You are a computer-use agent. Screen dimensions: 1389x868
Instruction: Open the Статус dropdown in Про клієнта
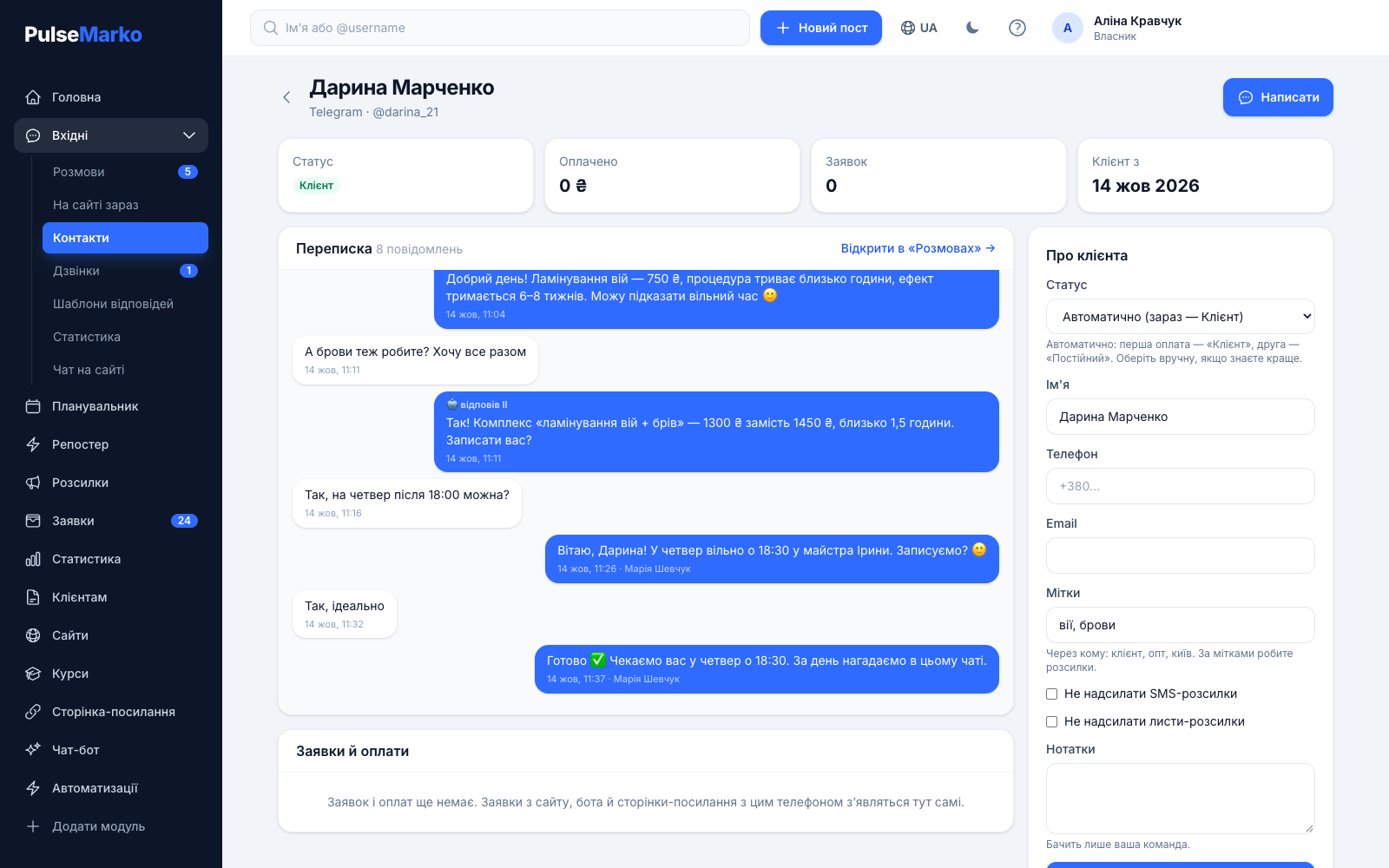tap(1181, 317)
